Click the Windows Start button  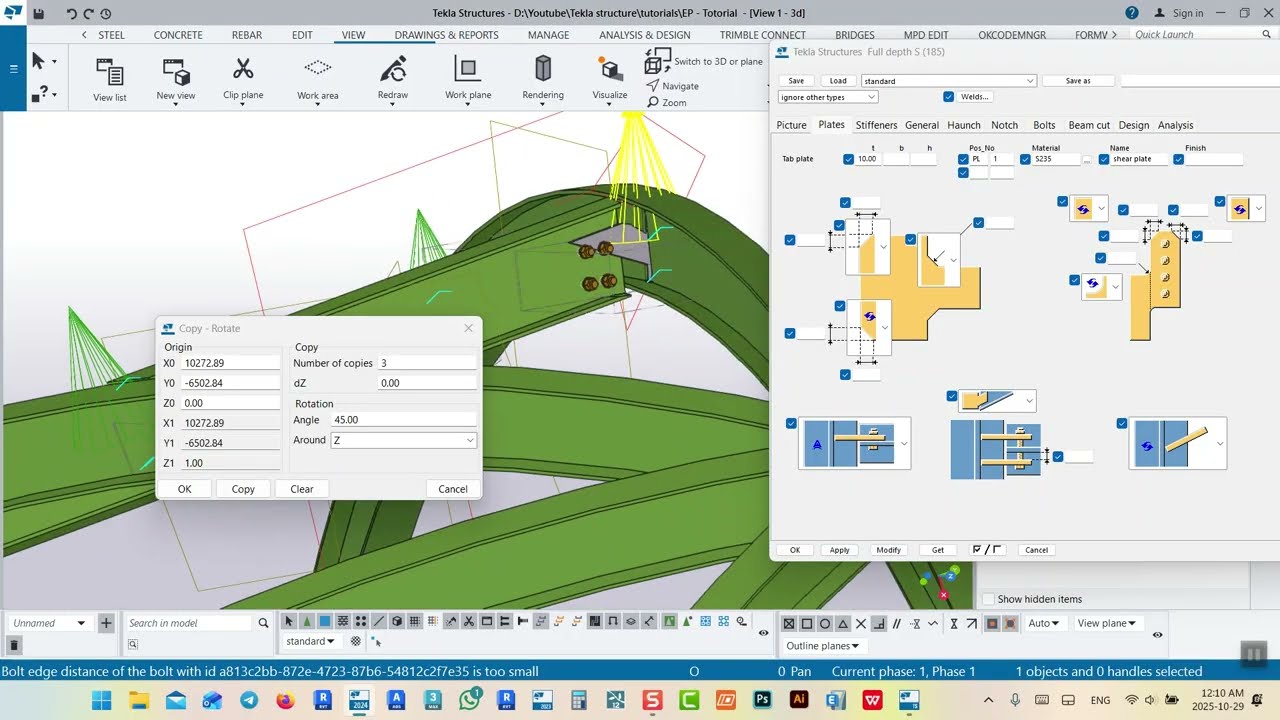coord(102,699)
